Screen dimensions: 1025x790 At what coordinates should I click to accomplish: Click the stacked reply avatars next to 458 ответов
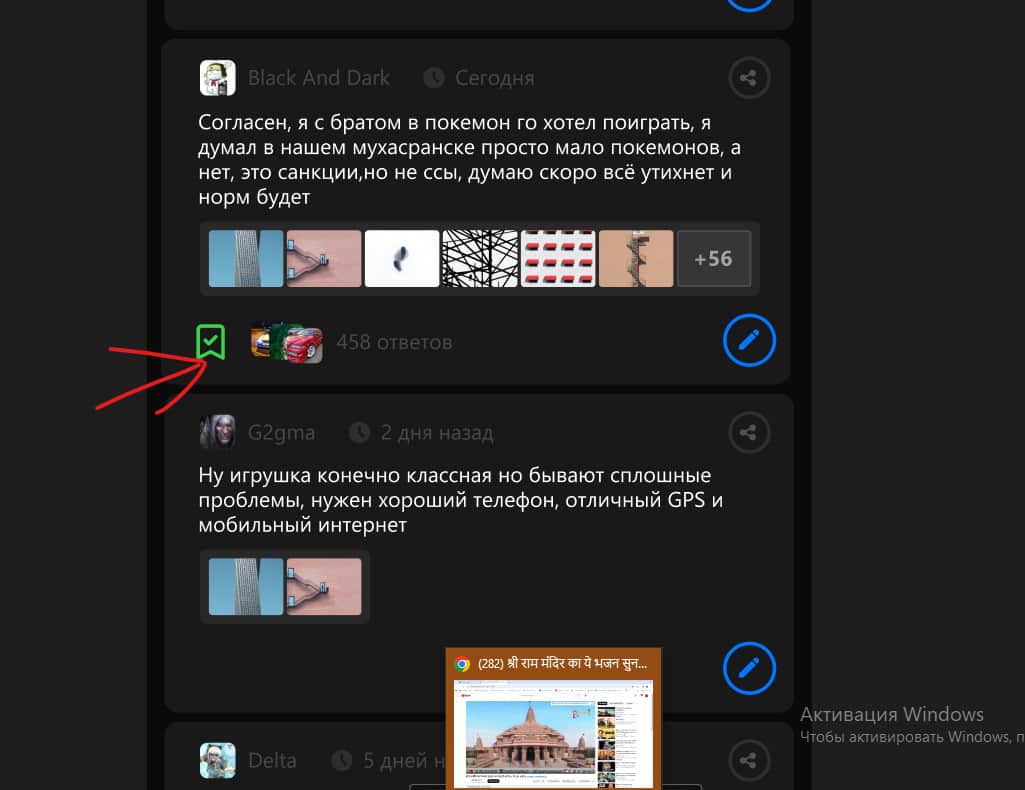pos(286,343)
